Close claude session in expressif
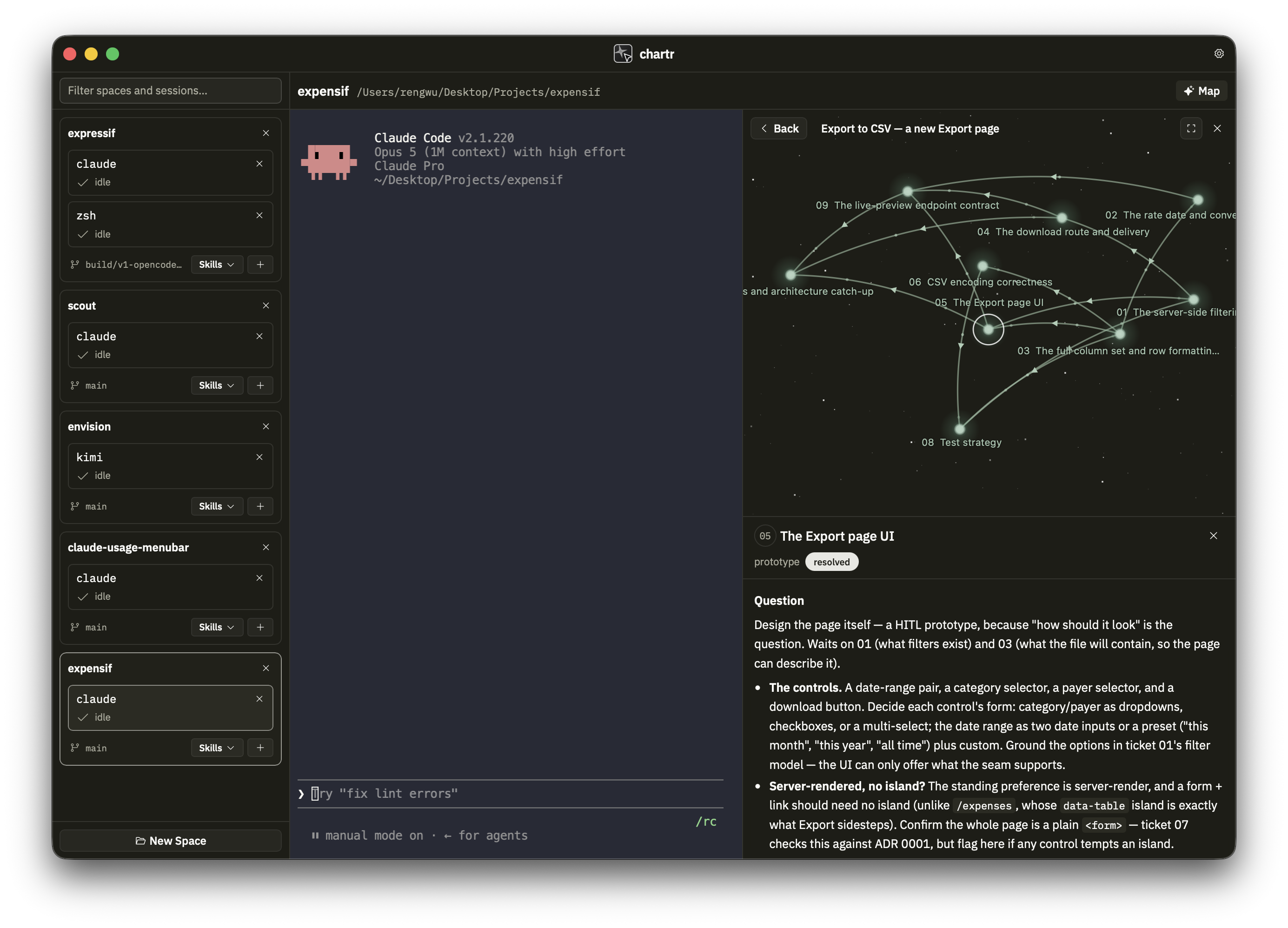 [259, 164]
